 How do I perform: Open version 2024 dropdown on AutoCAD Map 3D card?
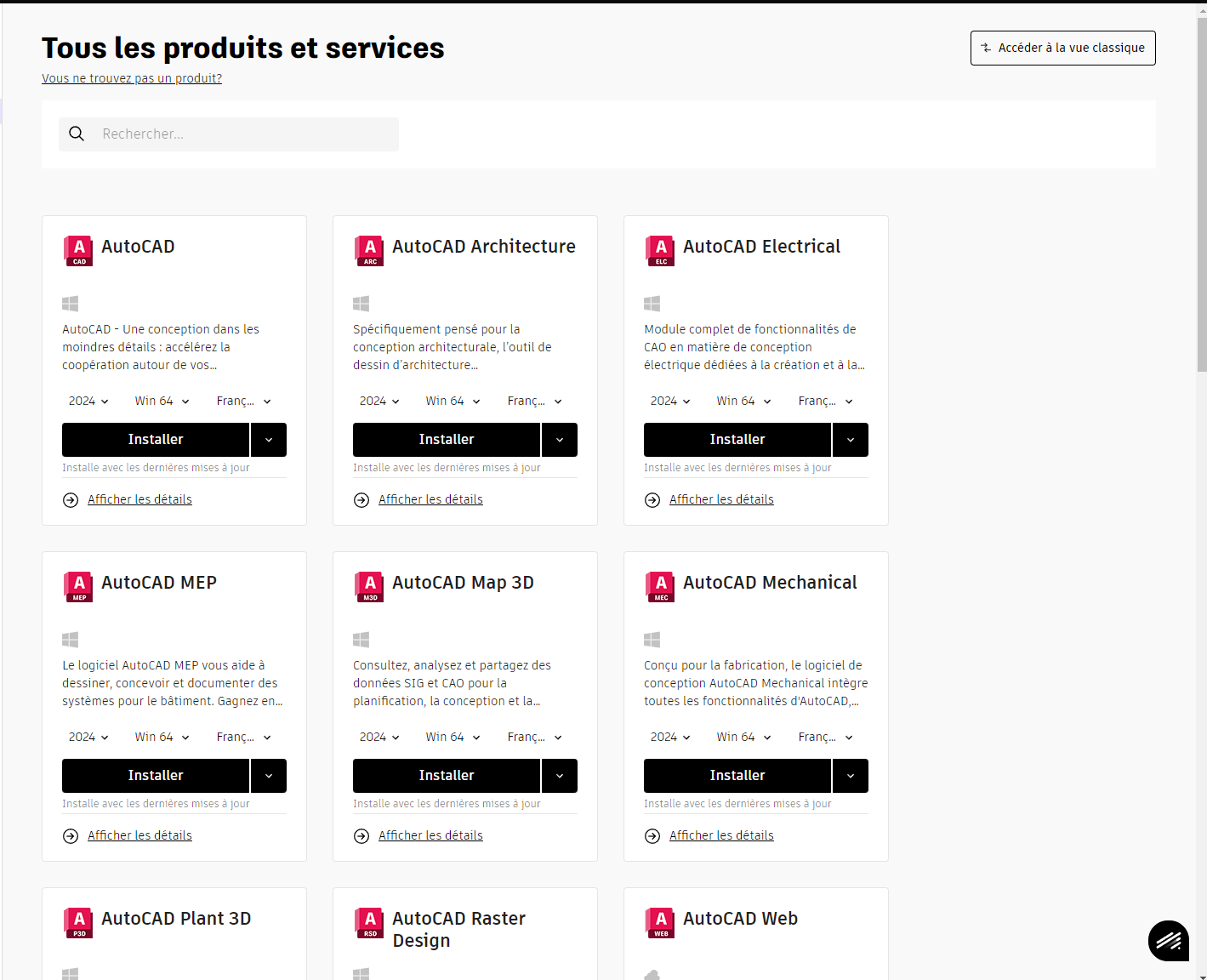379,737
